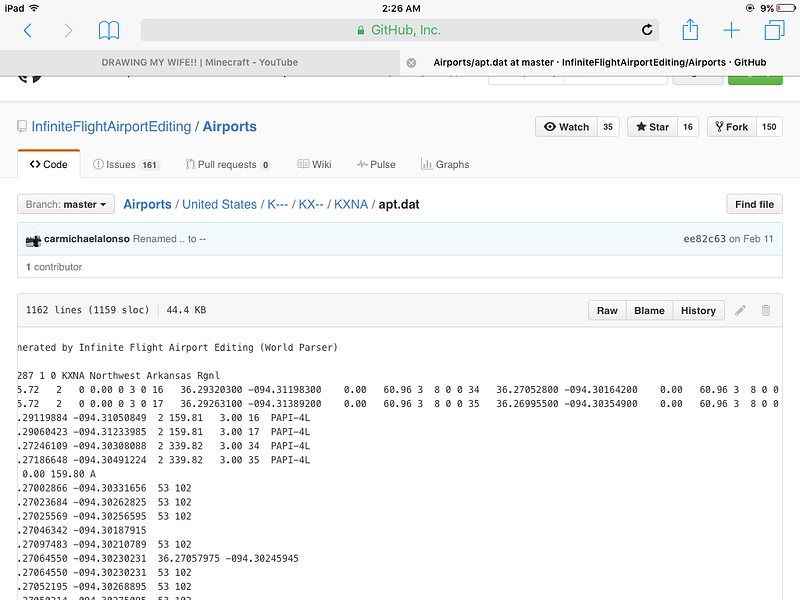Open the Pull requests tab
Screen dimensions: 800x600
[x=228, y=164]
